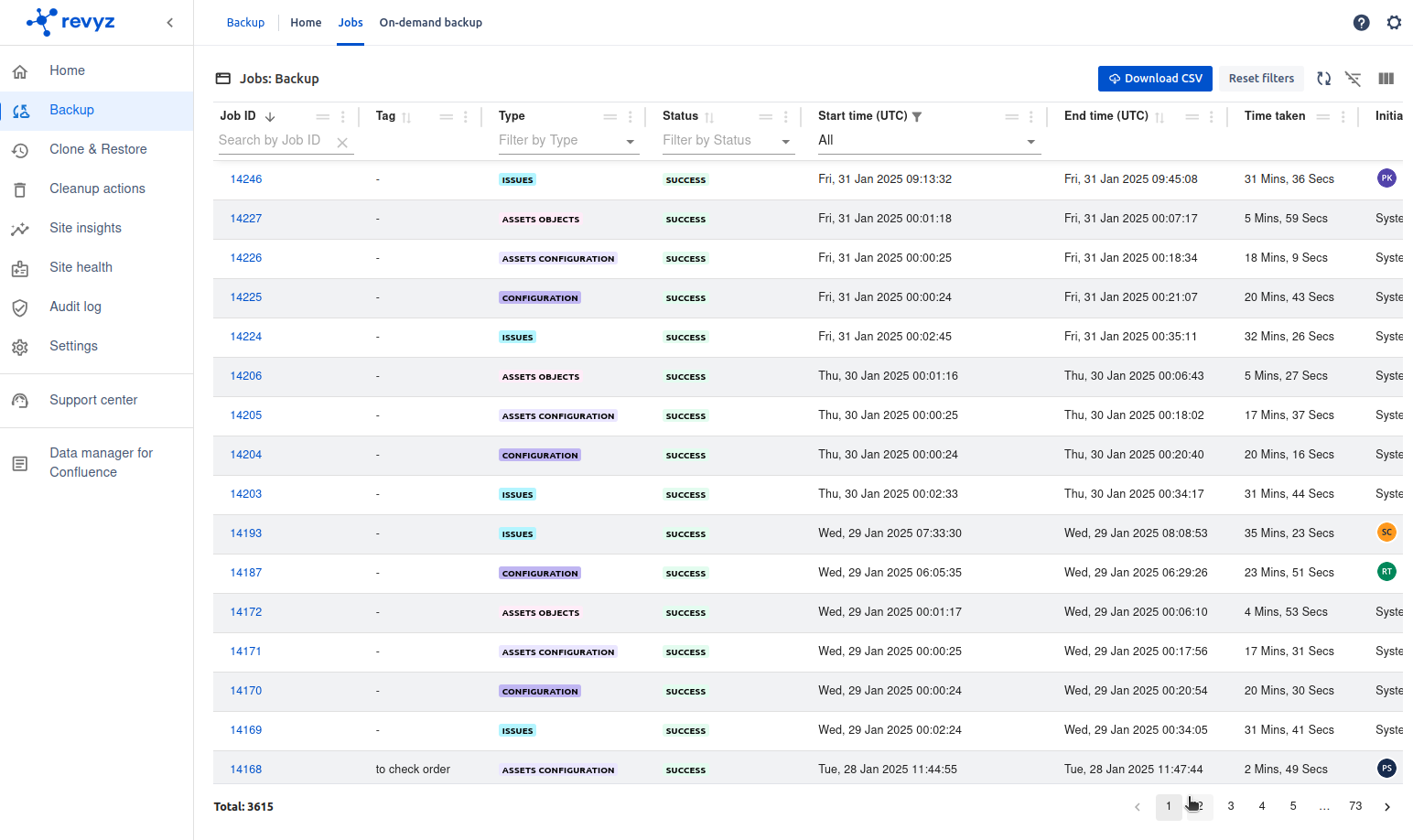Toggle sorting on the Tag column
Screen dimensions: 1413x840
(406, 117)
